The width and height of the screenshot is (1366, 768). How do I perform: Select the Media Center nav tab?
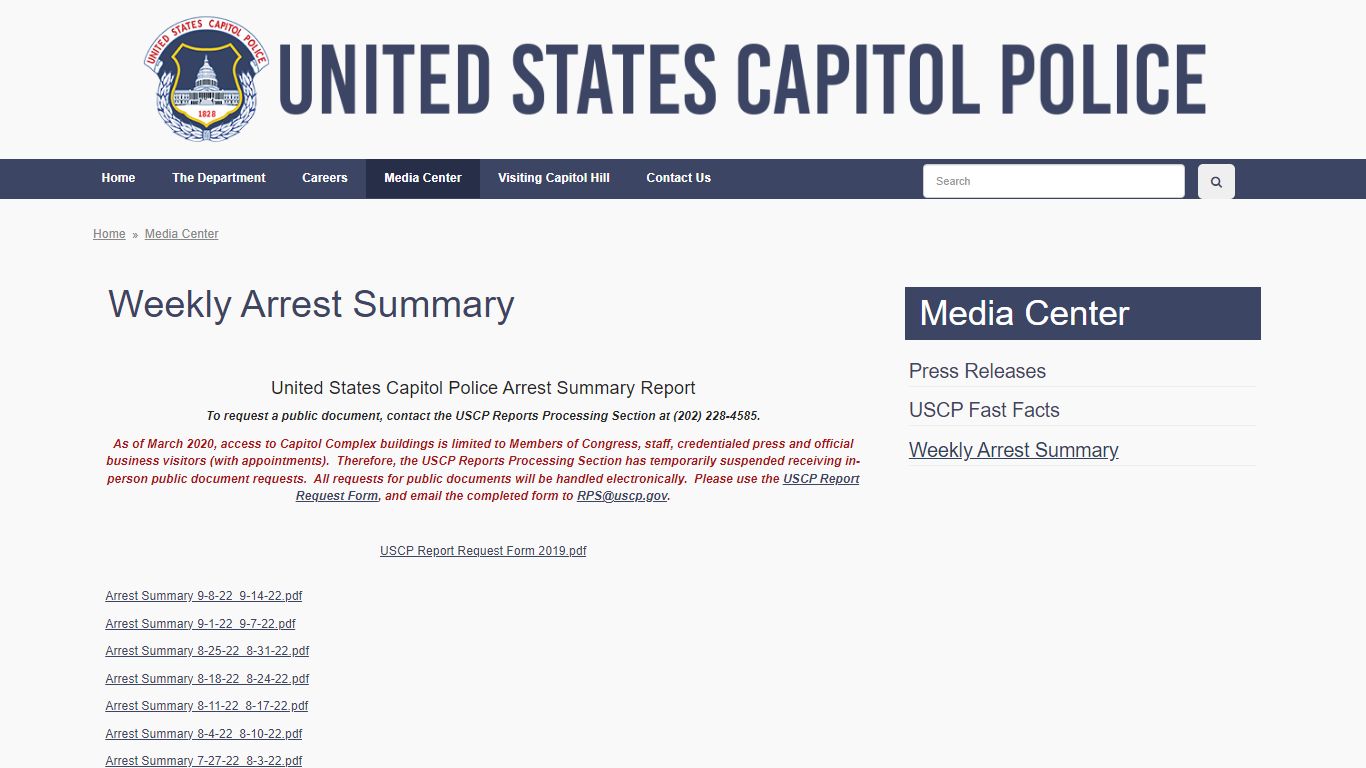423,178
